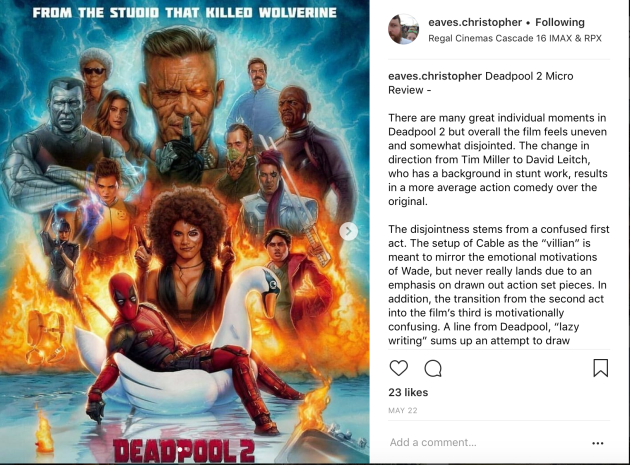Viewport: 630px width, 465px height.
Task: Open the MAY 22 post timestamp
Action: 403,410
